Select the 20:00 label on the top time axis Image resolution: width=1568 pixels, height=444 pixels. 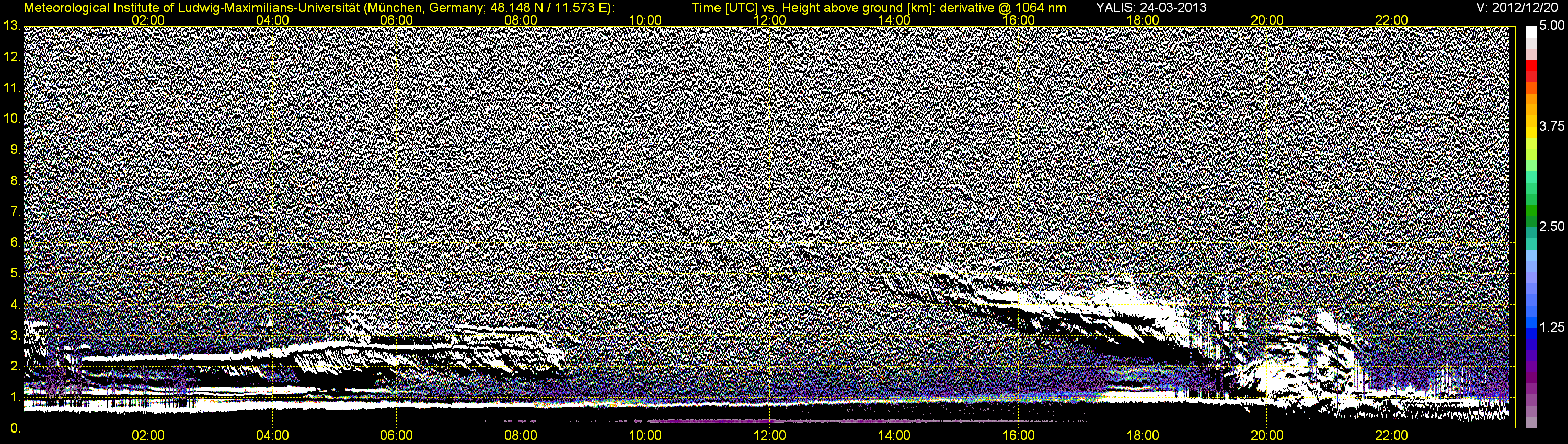1267,20
